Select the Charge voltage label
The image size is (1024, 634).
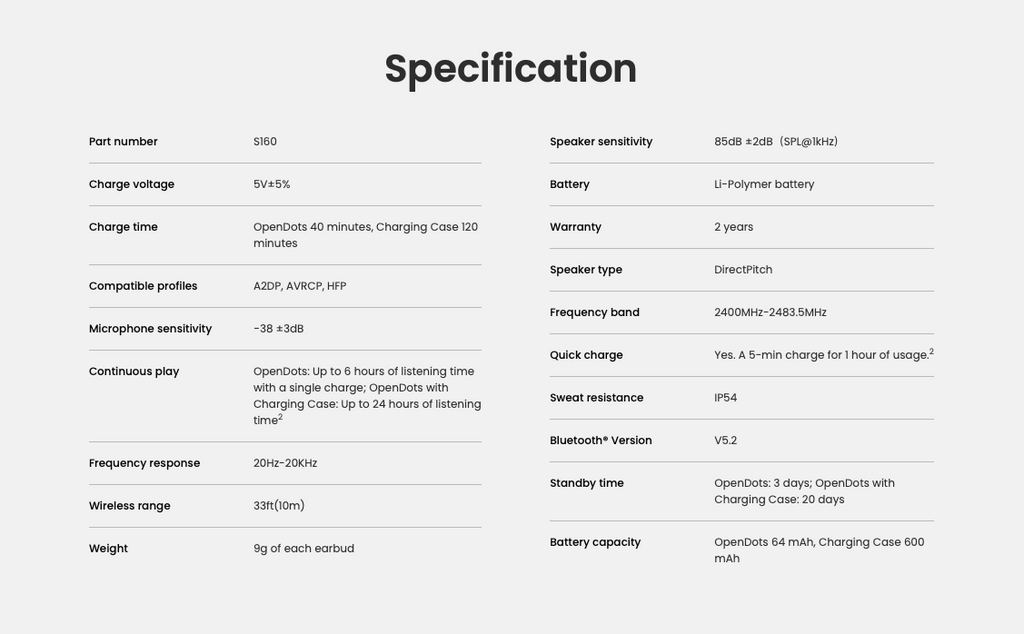[x=131, y=184]
